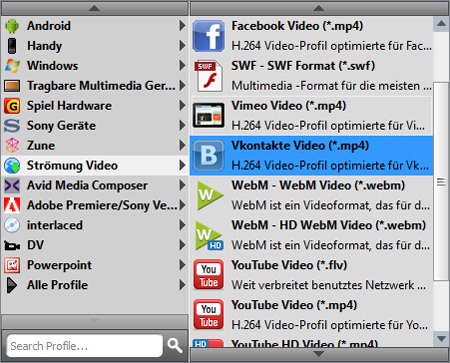Select the Strömung Video category
Image resolution: width=450 pixels, height=363 pixels.
pos(95,166)
